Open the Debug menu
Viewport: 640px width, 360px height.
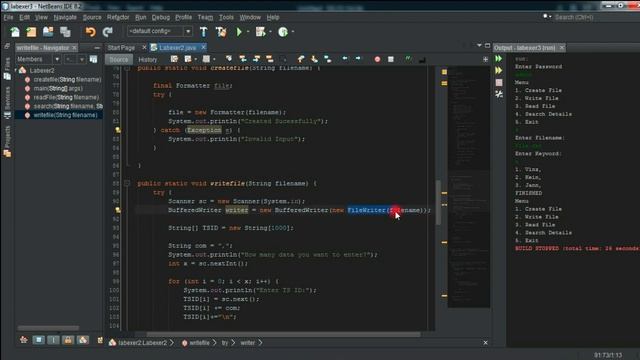pos(161,17)
